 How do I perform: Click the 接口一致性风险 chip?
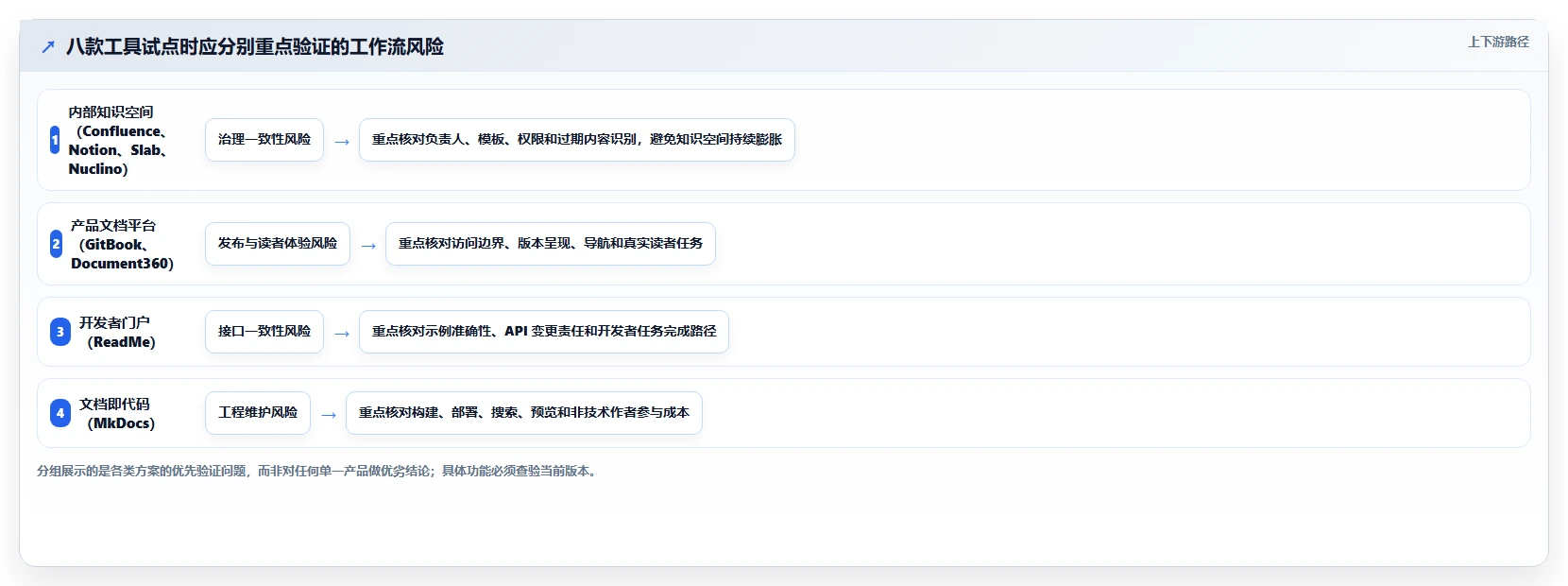pos(264,332)
